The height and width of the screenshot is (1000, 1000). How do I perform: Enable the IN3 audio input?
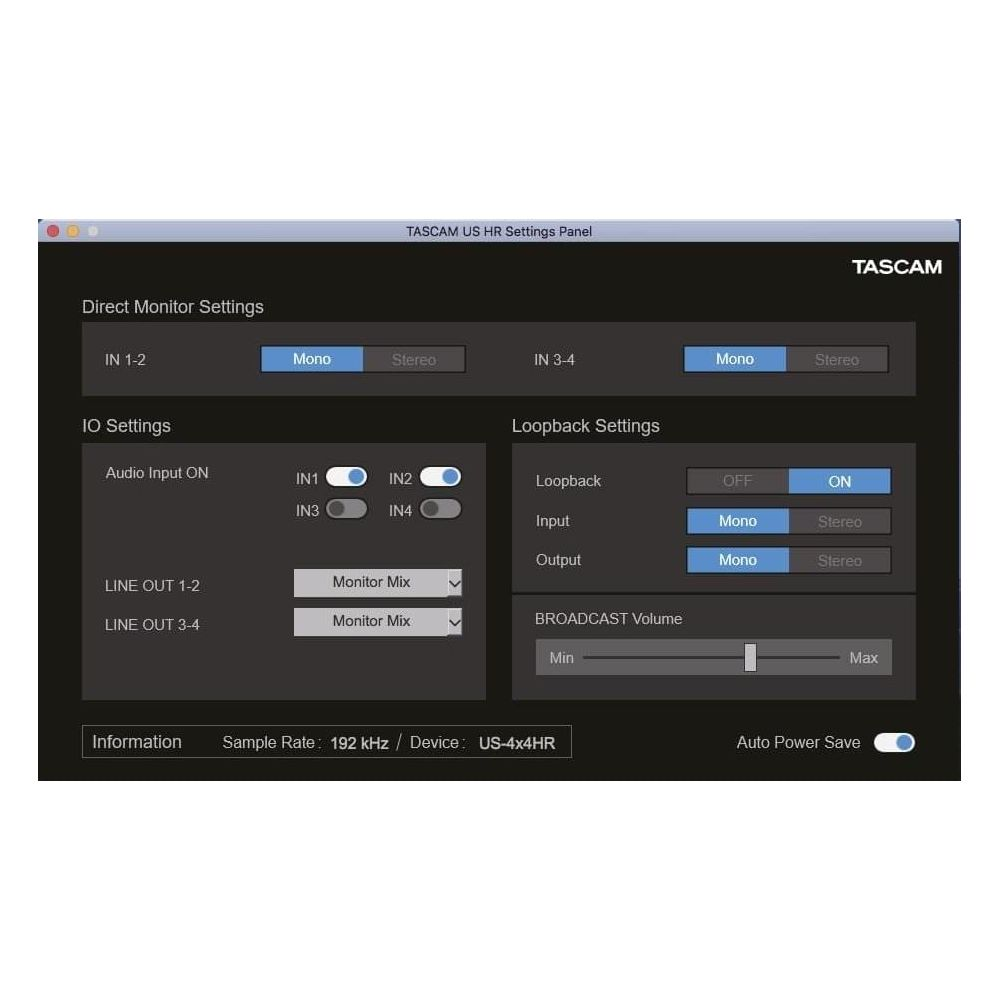(348, 509)
